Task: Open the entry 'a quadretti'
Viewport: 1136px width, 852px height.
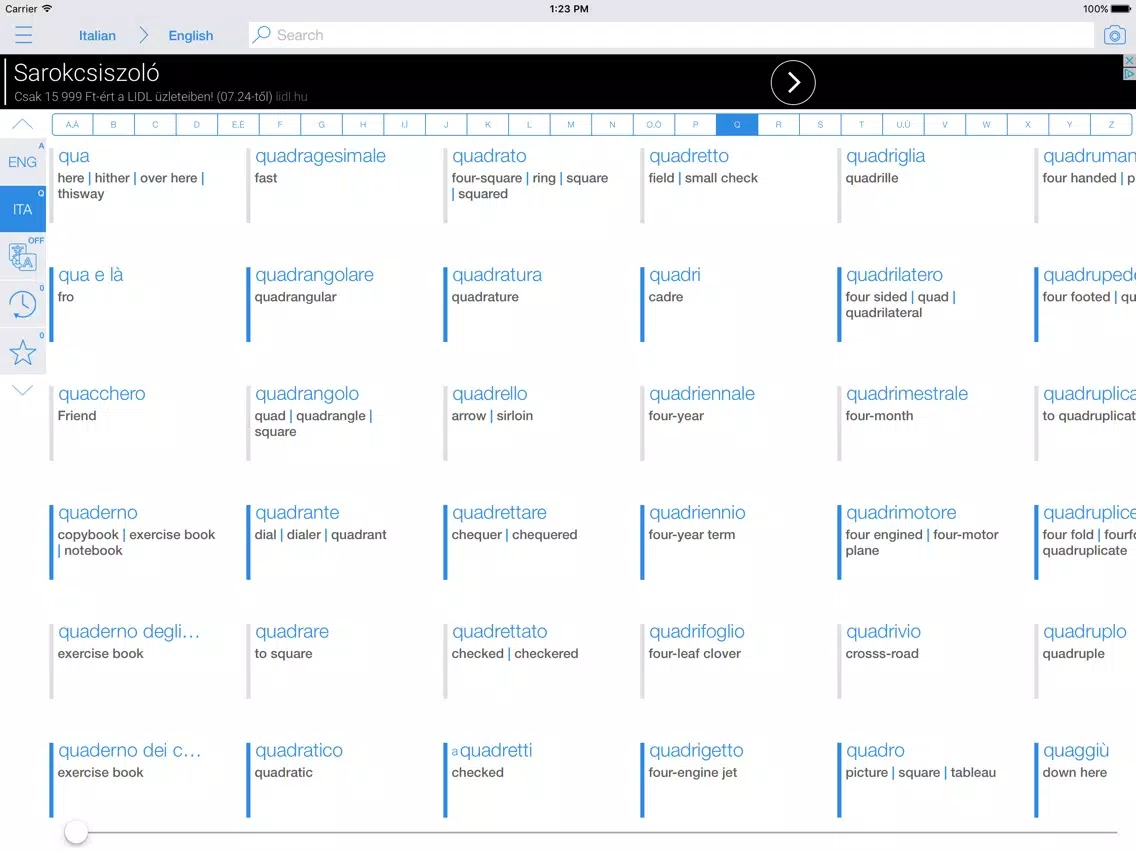Action: (x=492, y=750)
